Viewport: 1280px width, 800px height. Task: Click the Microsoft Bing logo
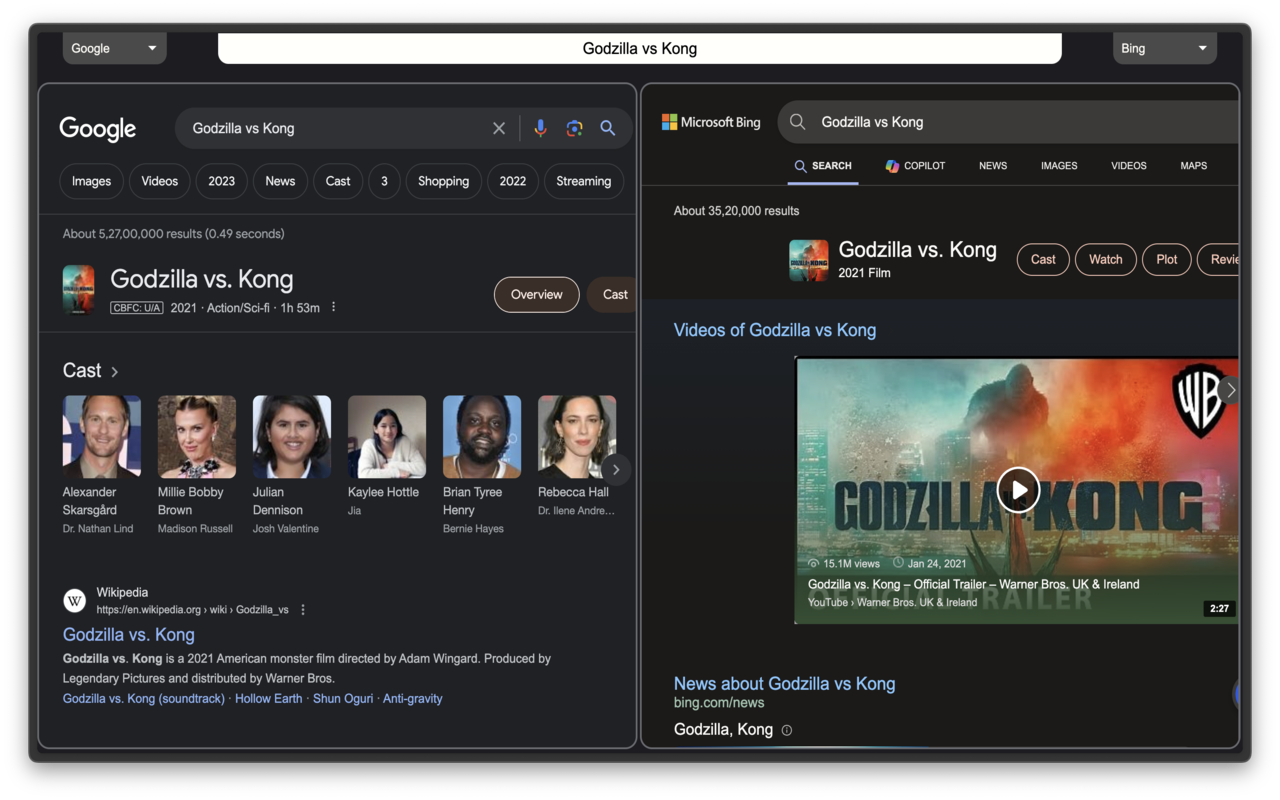tap(711, 122)
